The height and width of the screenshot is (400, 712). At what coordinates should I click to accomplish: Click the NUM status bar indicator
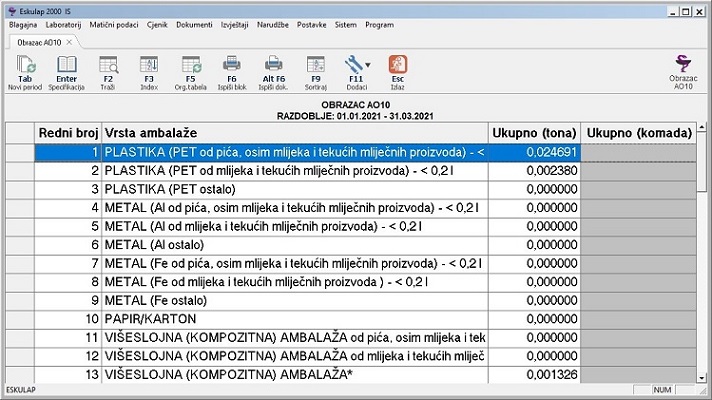click(x=662, y=390)
